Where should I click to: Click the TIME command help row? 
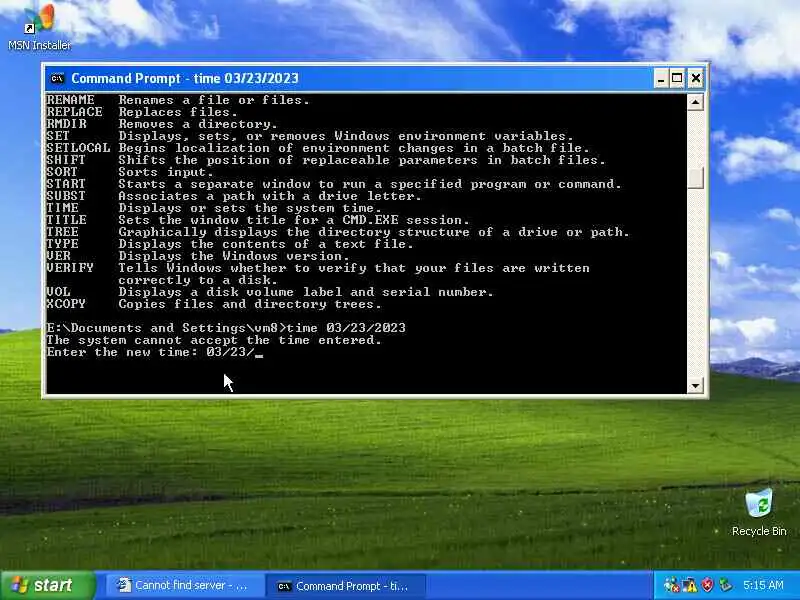(x=214, y=208)
